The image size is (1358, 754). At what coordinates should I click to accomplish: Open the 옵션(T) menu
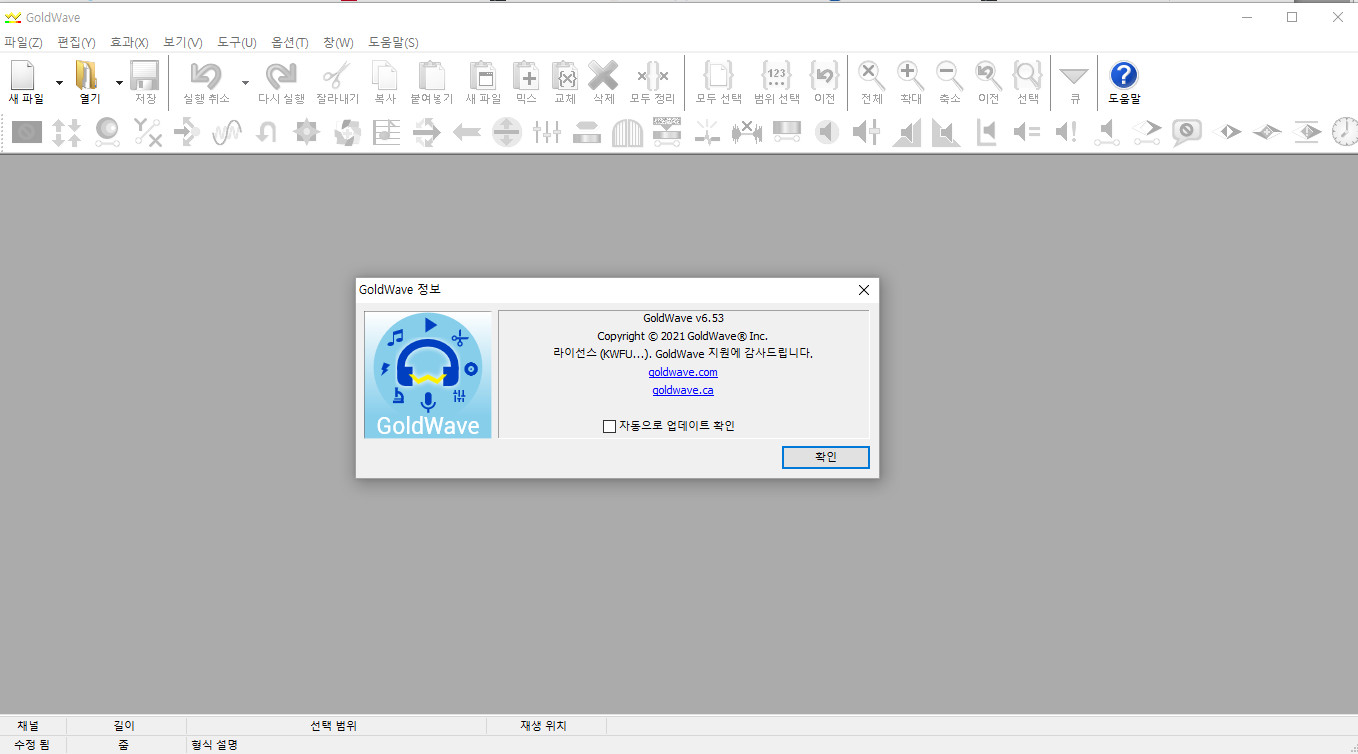290,42
